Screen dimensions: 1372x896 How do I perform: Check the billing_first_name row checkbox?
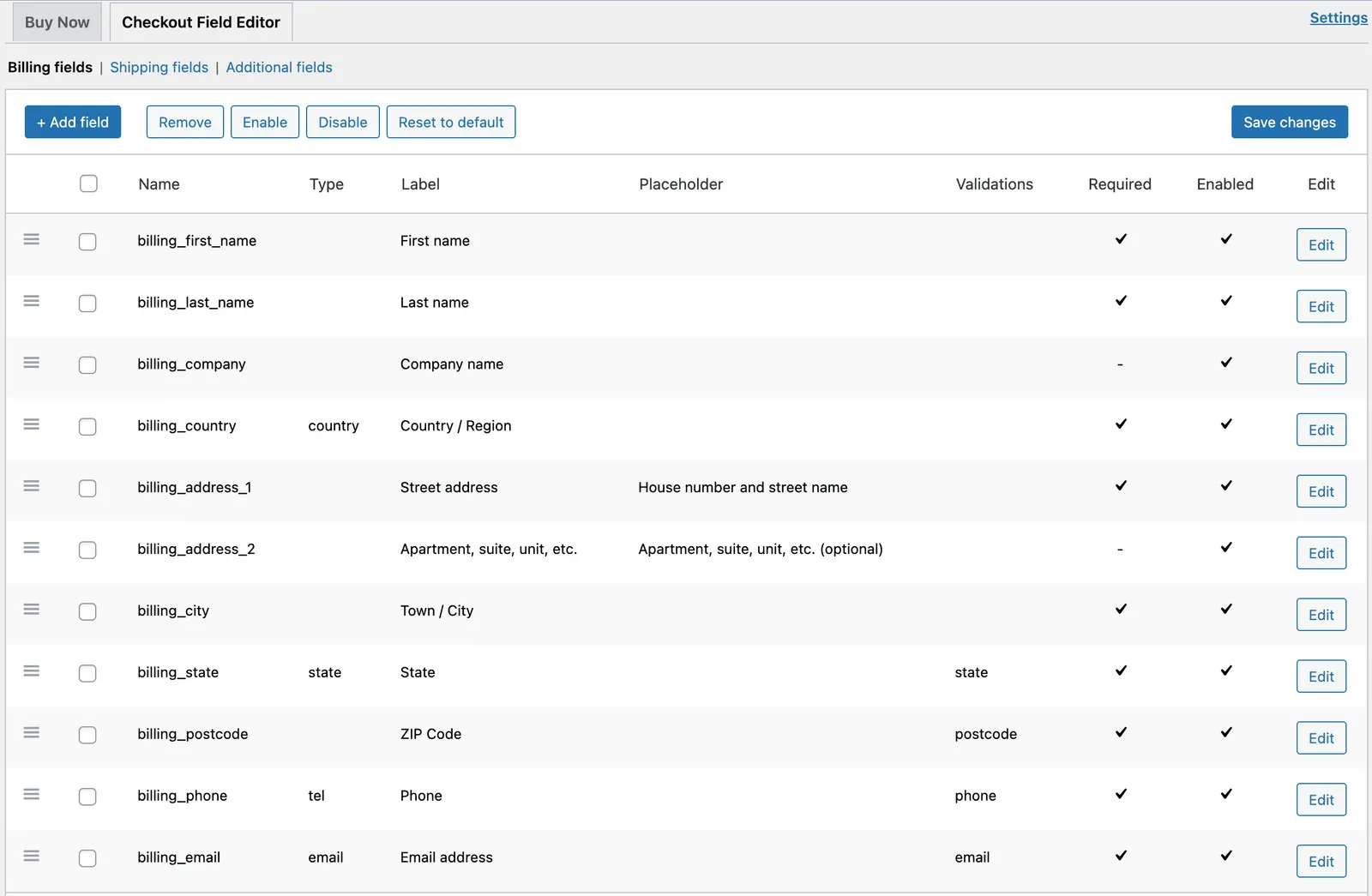[x=87, y=242]
